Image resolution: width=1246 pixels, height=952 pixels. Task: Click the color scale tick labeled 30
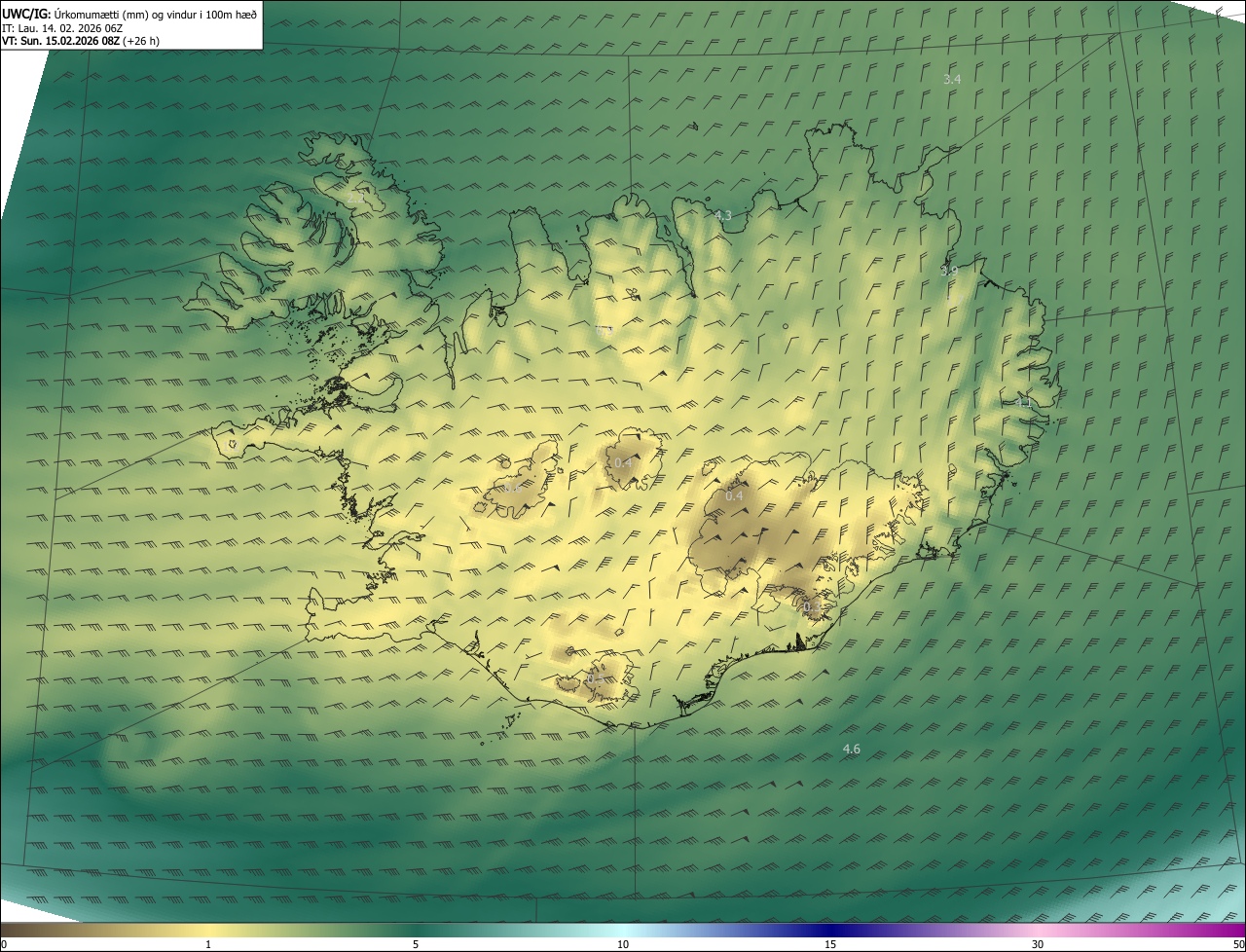[x=1038, y=944]
